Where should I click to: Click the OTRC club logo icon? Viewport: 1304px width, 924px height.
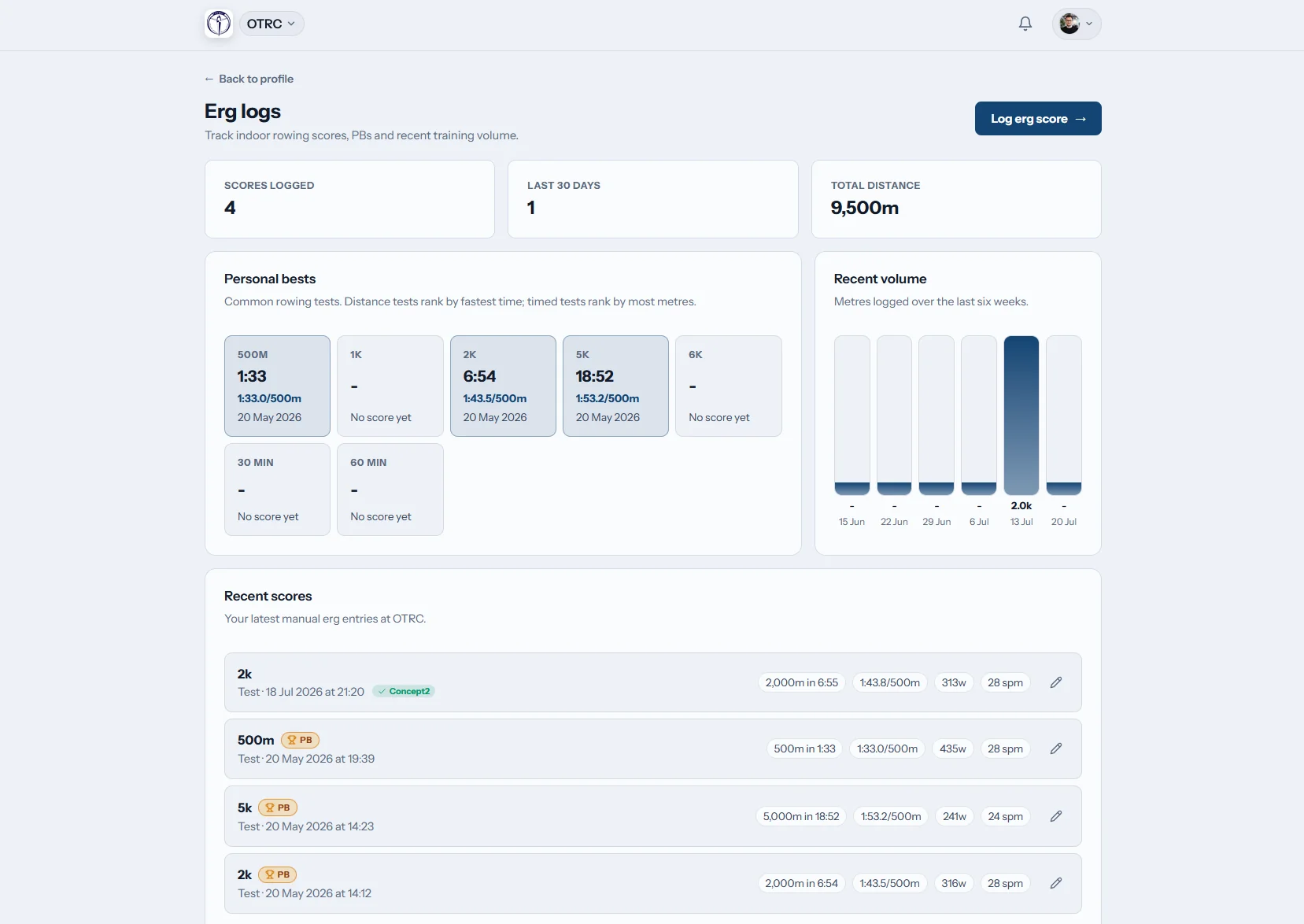[219, 24]
